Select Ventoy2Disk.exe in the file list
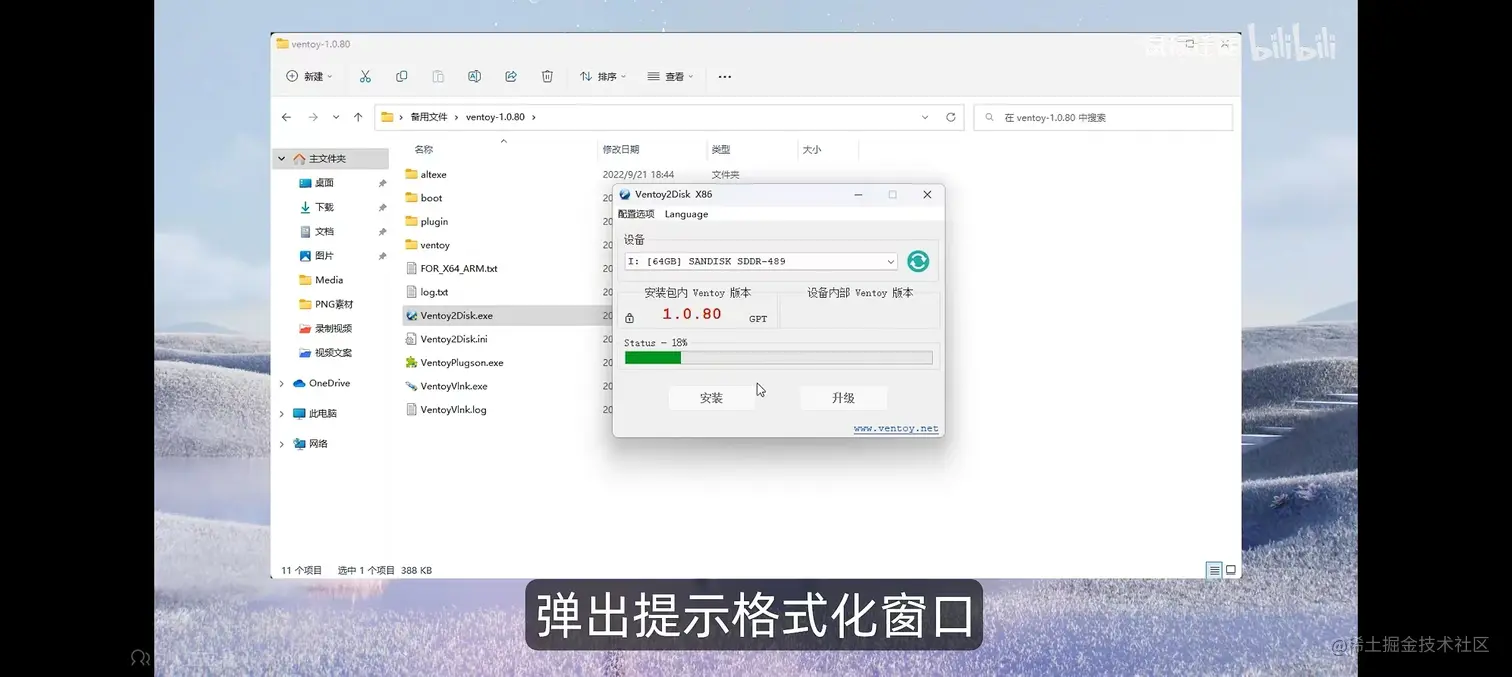1512x677 pixels. (456, 315)
